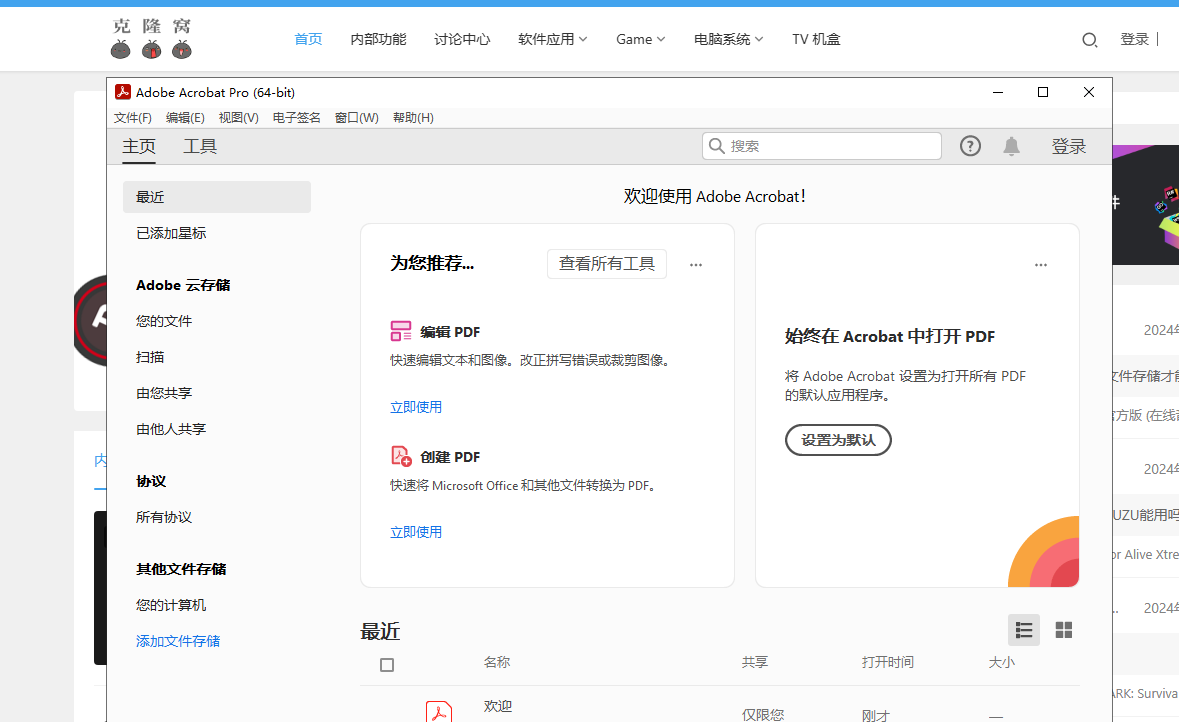The image size is (1179, 722).
Task: Open 所有协议 in the sidebar
Action: click(164, 517)
